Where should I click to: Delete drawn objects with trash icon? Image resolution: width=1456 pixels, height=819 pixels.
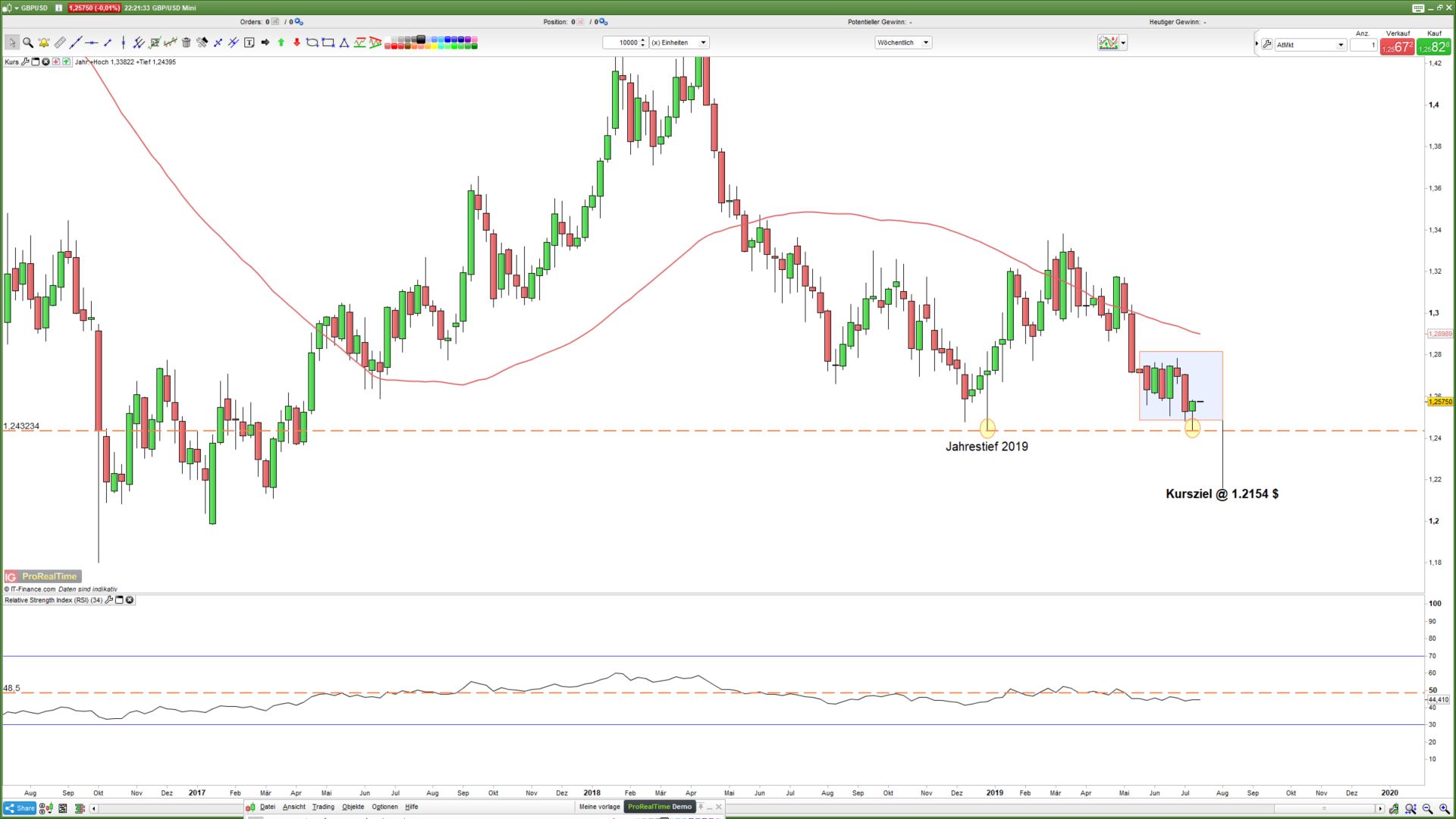tap(187, 42)
